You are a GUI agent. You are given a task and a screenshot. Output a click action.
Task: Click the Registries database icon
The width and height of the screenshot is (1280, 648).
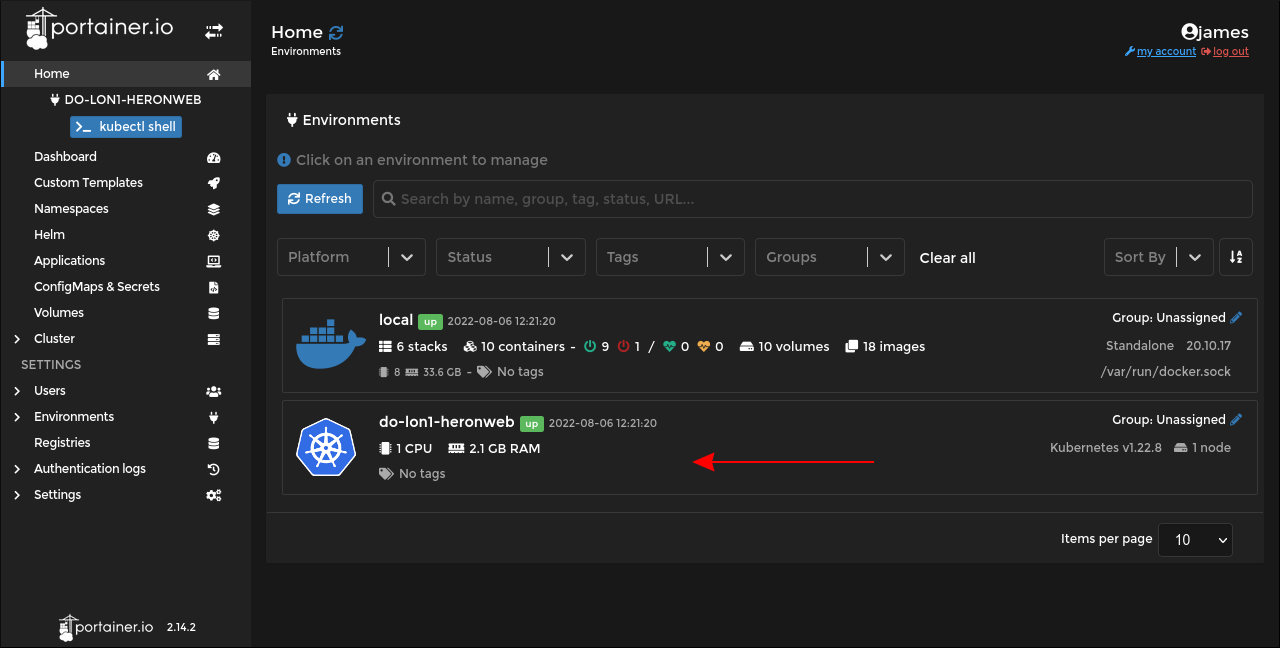click(213, 443)
